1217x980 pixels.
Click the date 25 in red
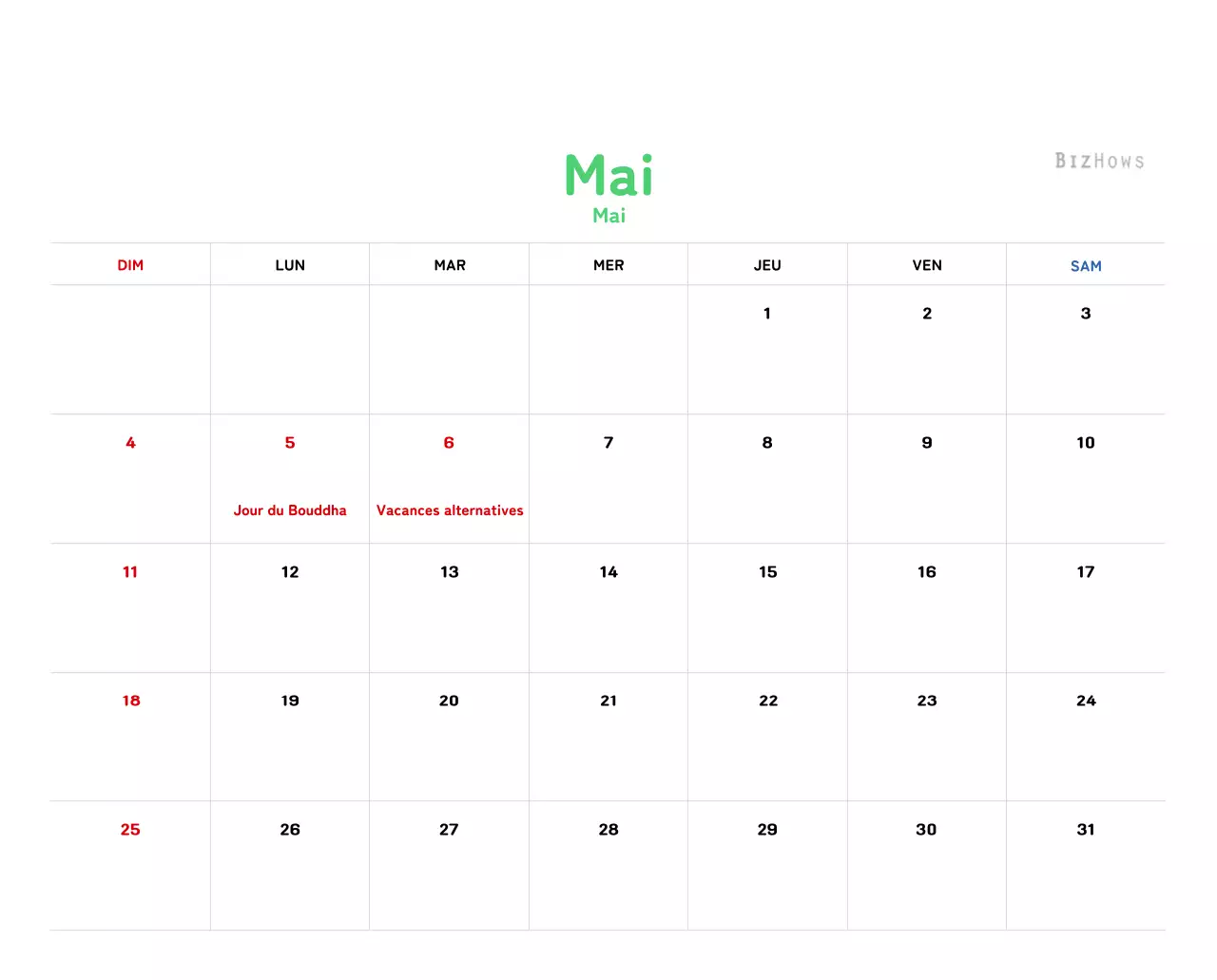coord(130,829)
